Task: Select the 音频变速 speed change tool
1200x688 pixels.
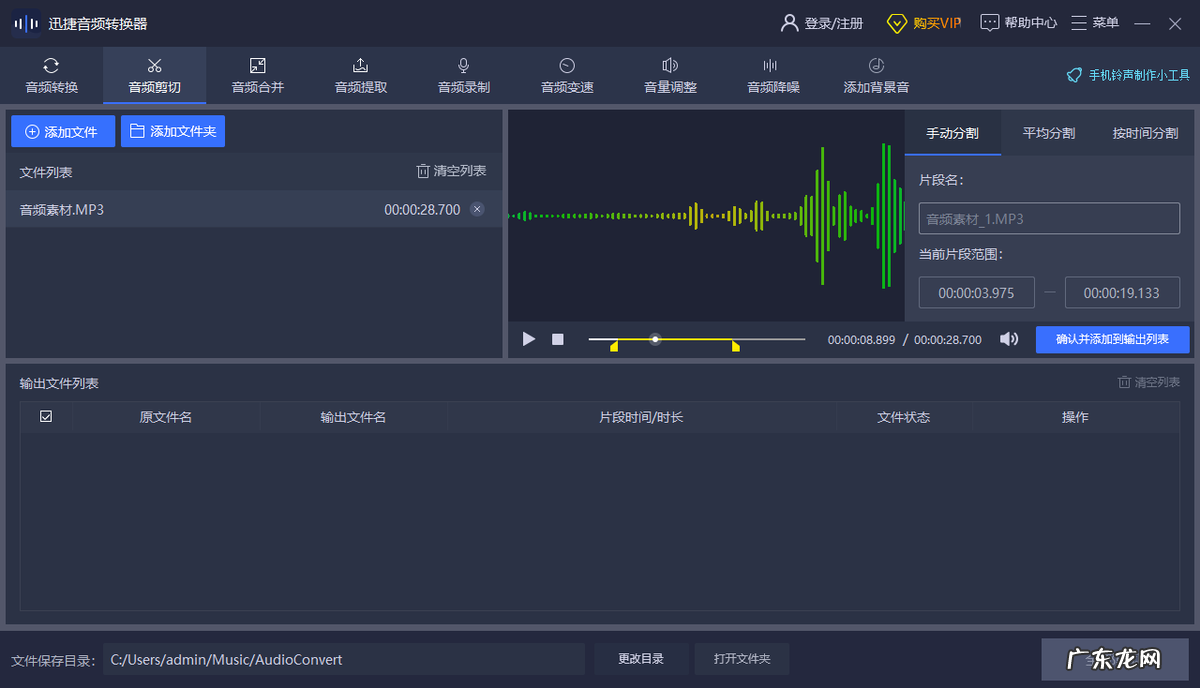Action: pos(566,75)
